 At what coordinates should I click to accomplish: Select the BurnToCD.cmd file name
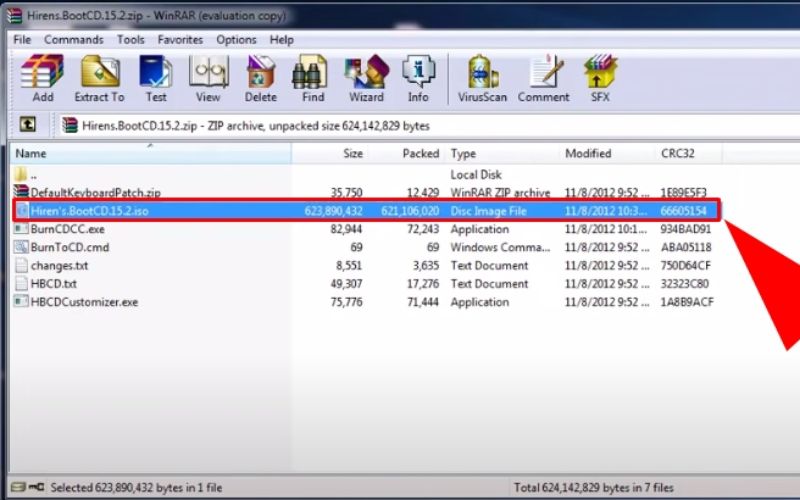point(70,247)
